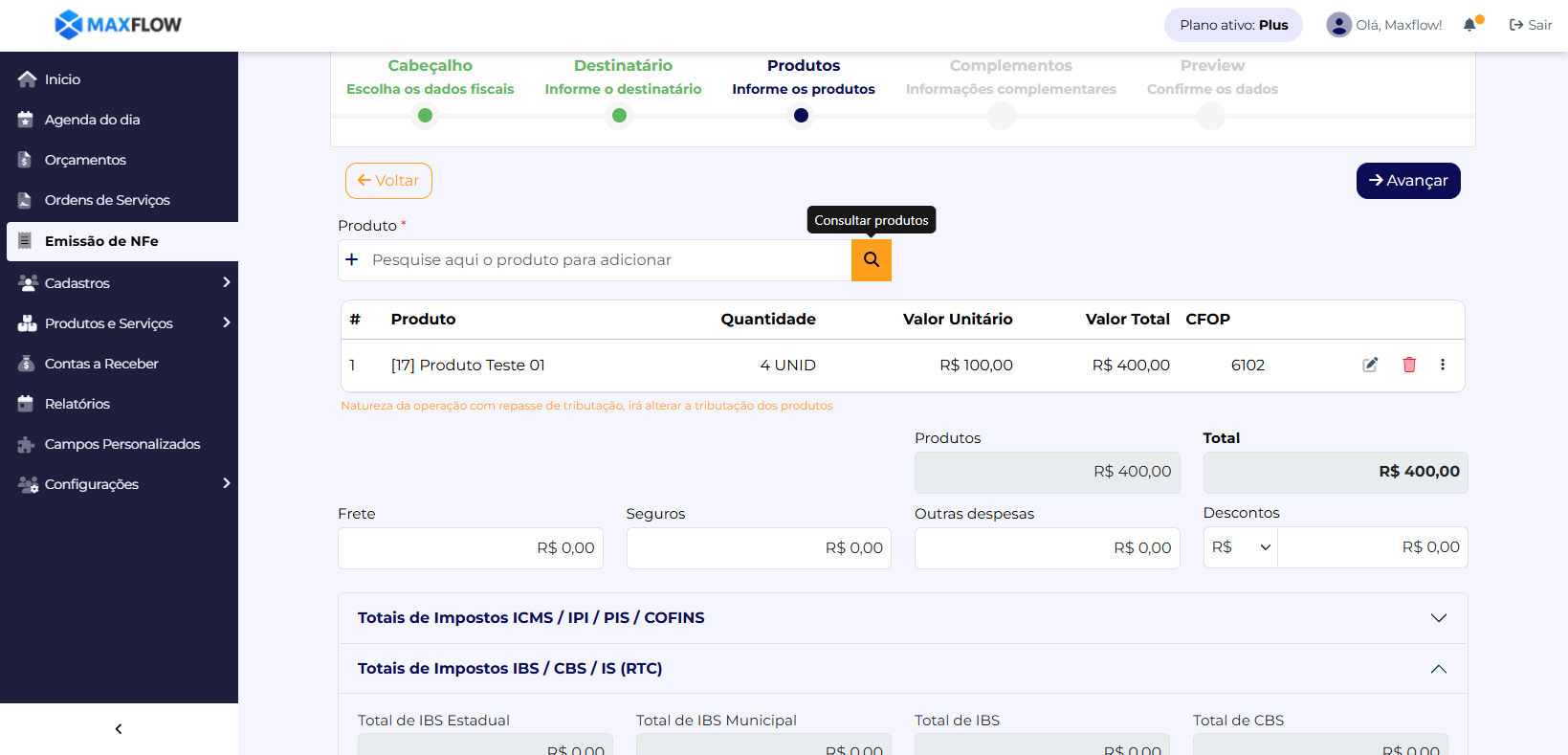This screenshot has height=755, width=1568.
Task: Click the '[17] Produto Teste 01' cell
Action: (x=468, y=366)
